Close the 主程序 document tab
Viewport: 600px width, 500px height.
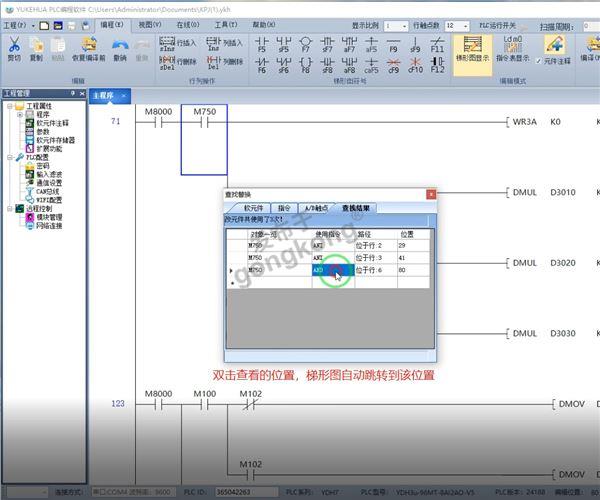[x=123, y=96]
